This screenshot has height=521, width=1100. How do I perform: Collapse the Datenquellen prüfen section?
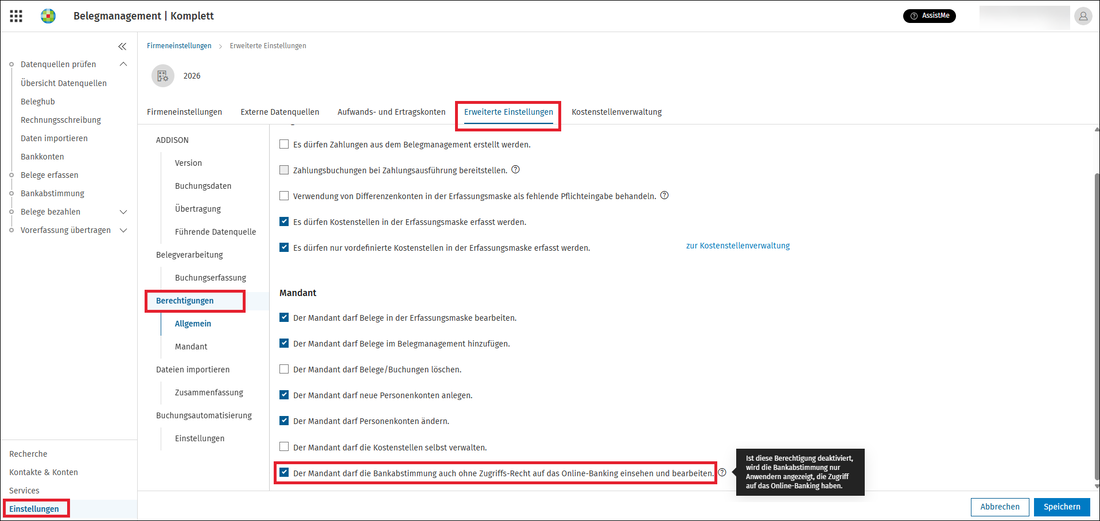coord(123,65)
